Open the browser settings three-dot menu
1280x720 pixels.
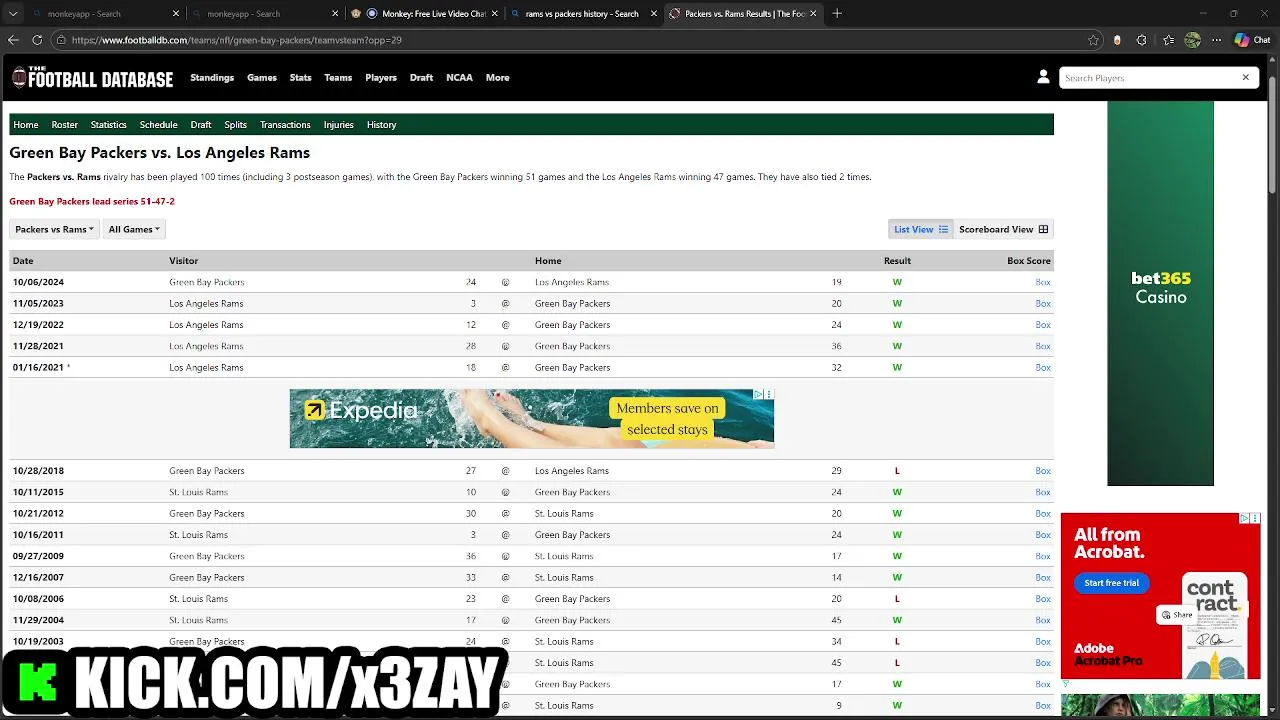1217,40
